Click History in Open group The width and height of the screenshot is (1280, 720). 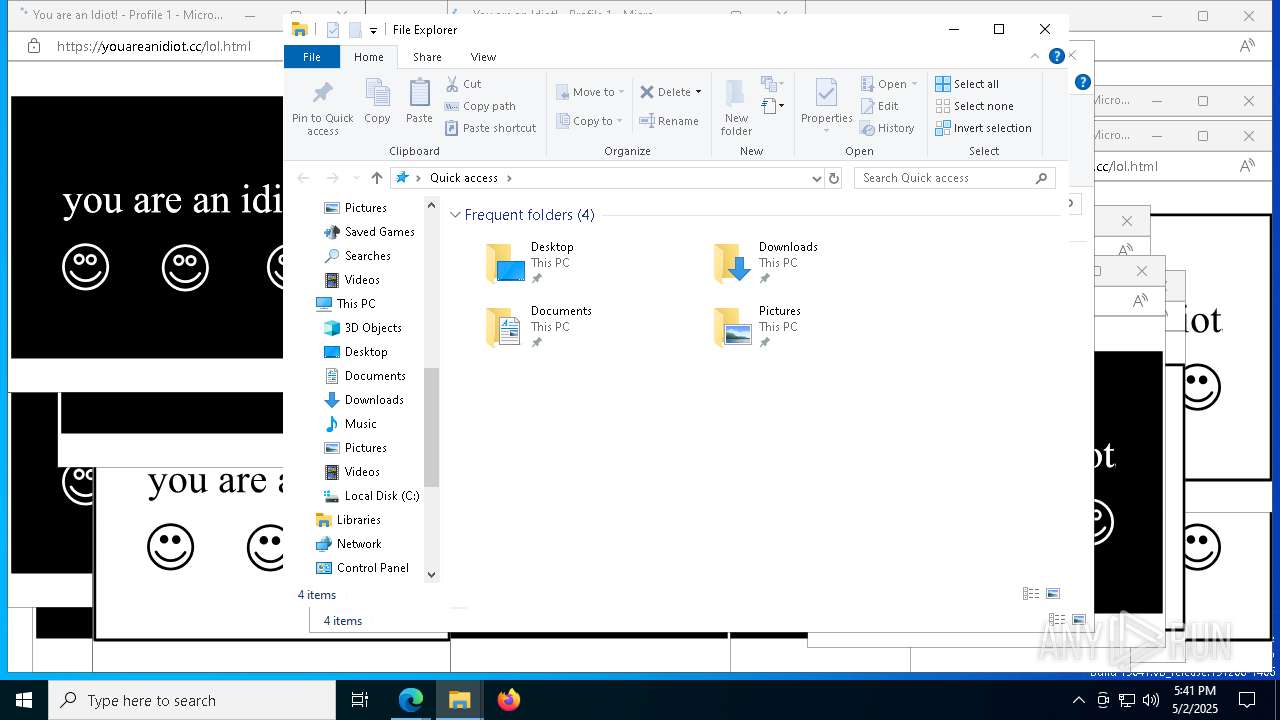(x=887, y=128)
